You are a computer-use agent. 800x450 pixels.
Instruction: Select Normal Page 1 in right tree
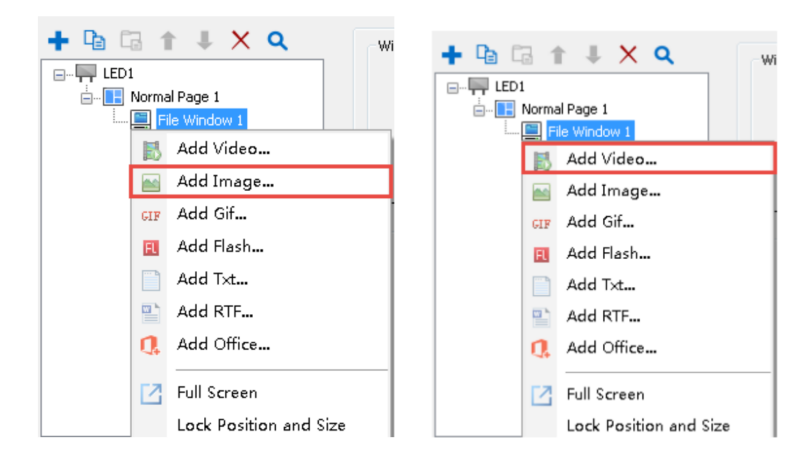tap(564, 109)
